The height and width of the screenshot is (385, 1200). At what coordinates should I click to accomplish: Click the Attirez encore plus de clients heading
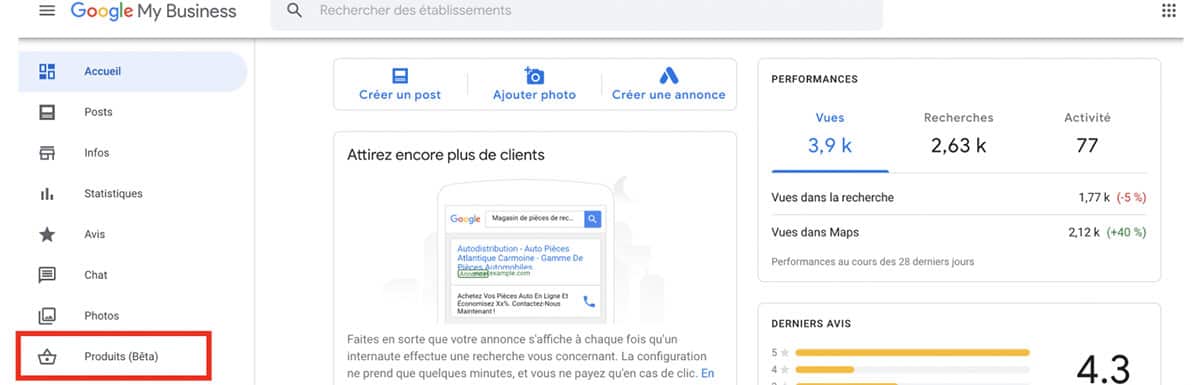tap(446, 155)
